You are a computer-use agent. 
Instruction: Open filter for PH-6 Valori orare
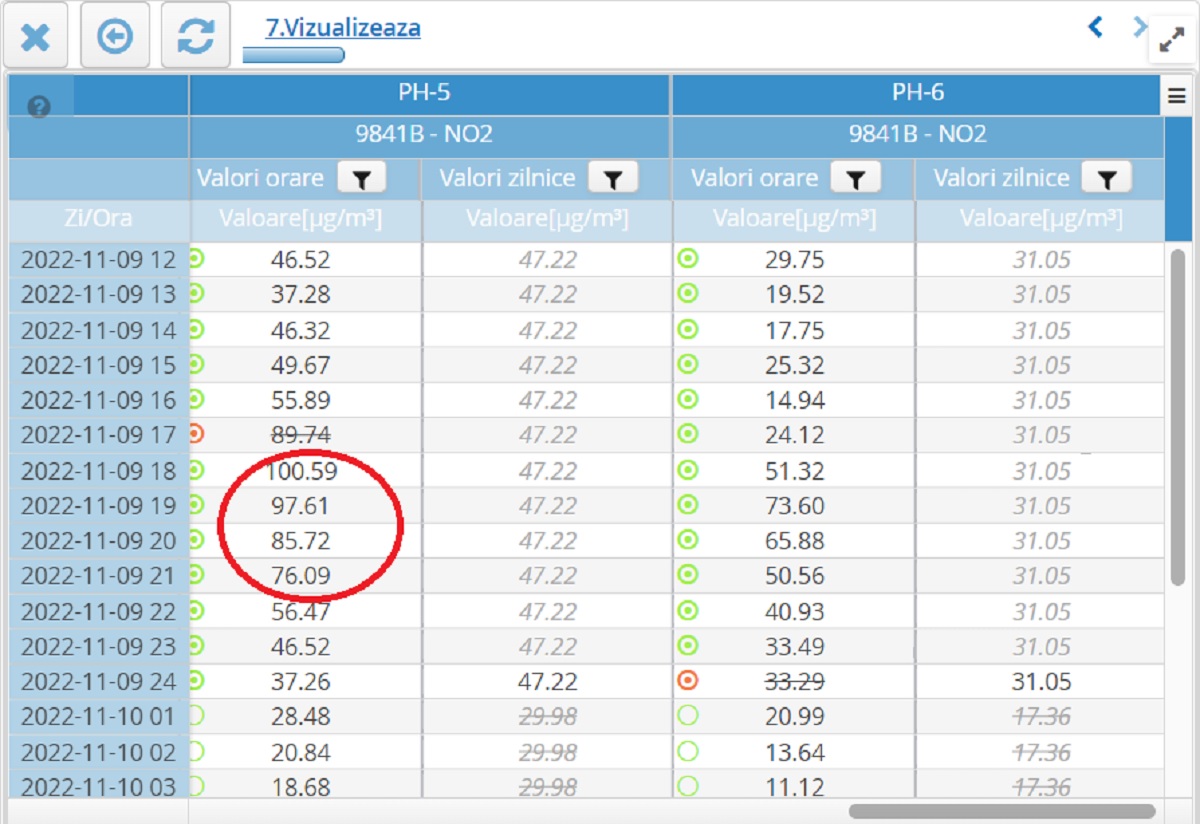click(855, 178)
